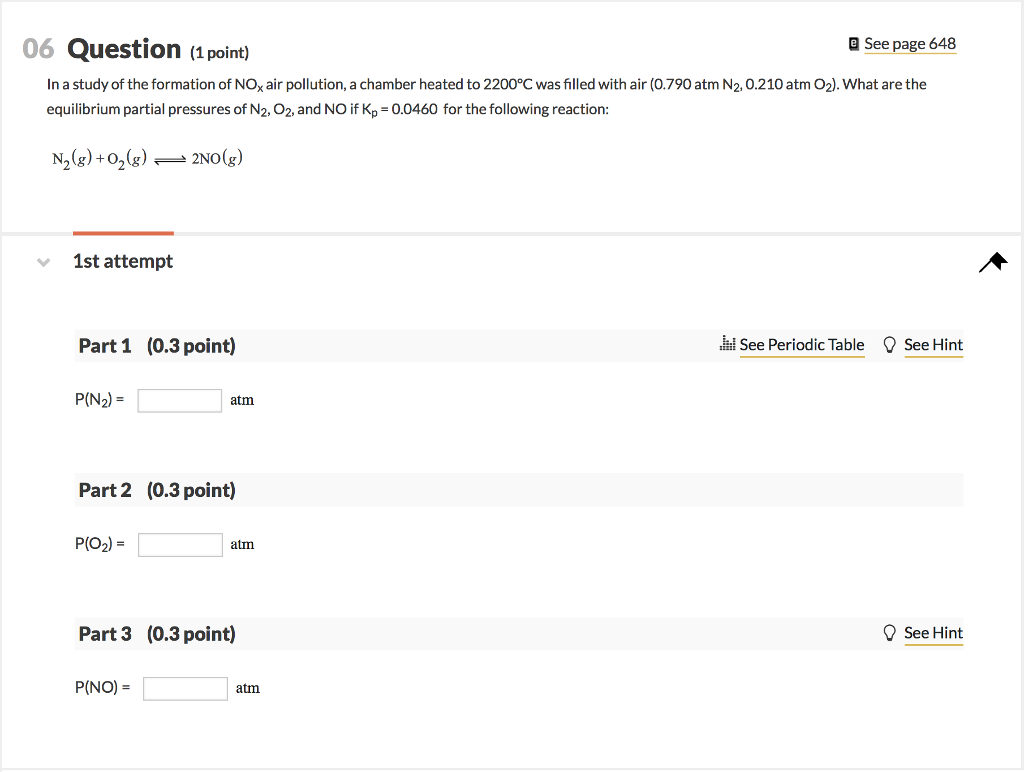Show the Part 3 See Hint link

pos(933,633)
